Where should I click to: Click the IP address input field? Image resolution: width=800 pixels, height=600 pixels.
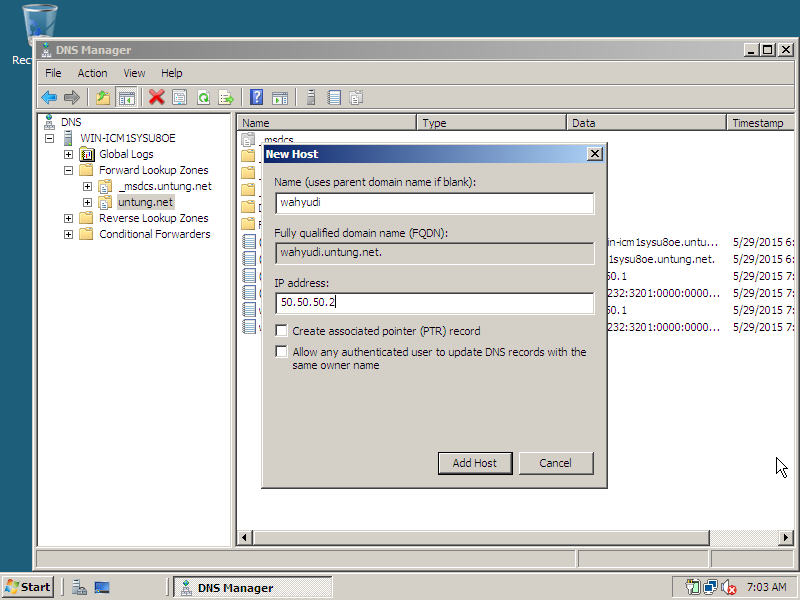434,303
